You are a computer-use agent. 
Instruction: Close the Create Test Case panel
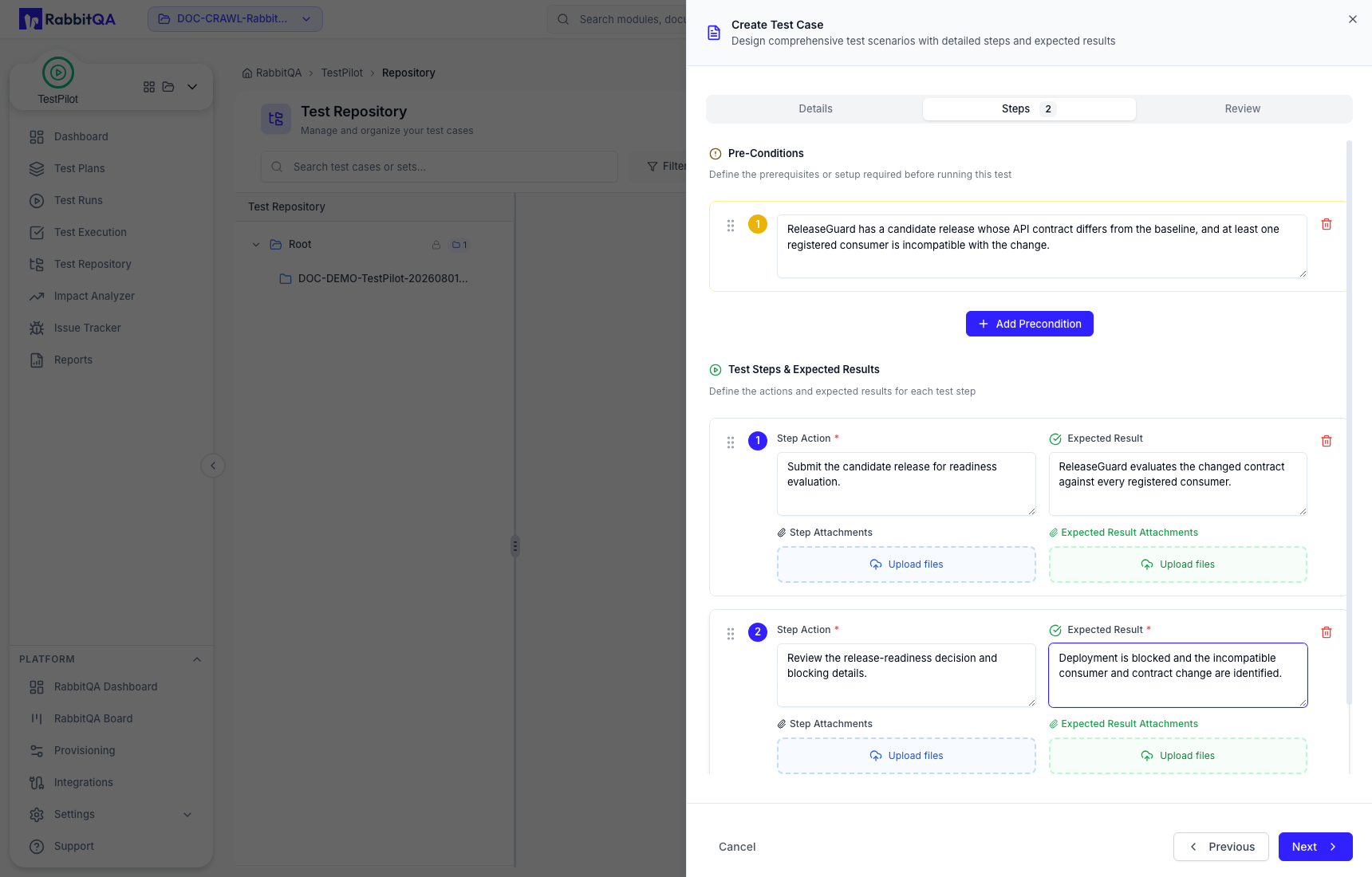[1353, 19]
